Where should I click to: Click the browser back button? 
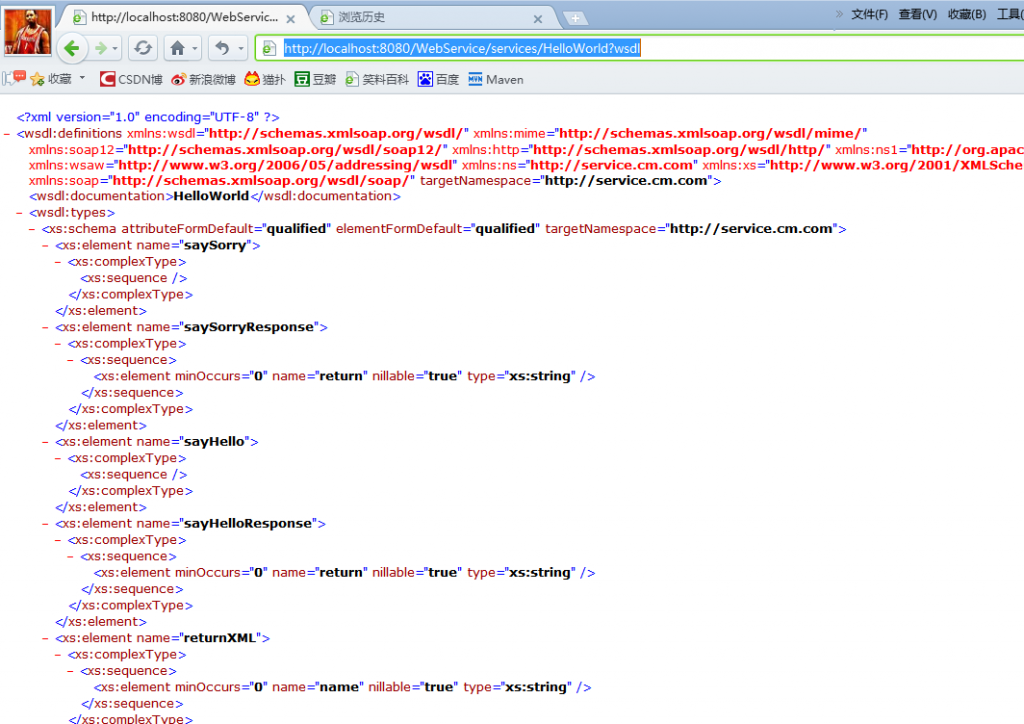pyautogui.click(x=71, y=48)
